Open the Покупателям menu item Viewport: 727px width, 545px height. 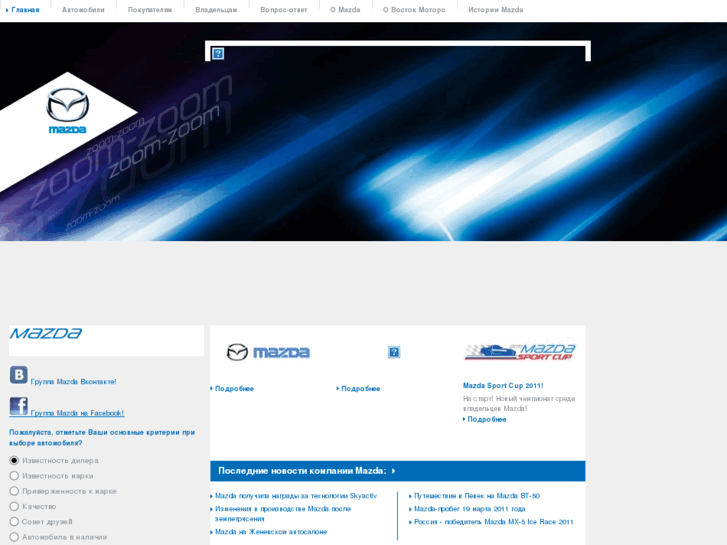(150, 10)
